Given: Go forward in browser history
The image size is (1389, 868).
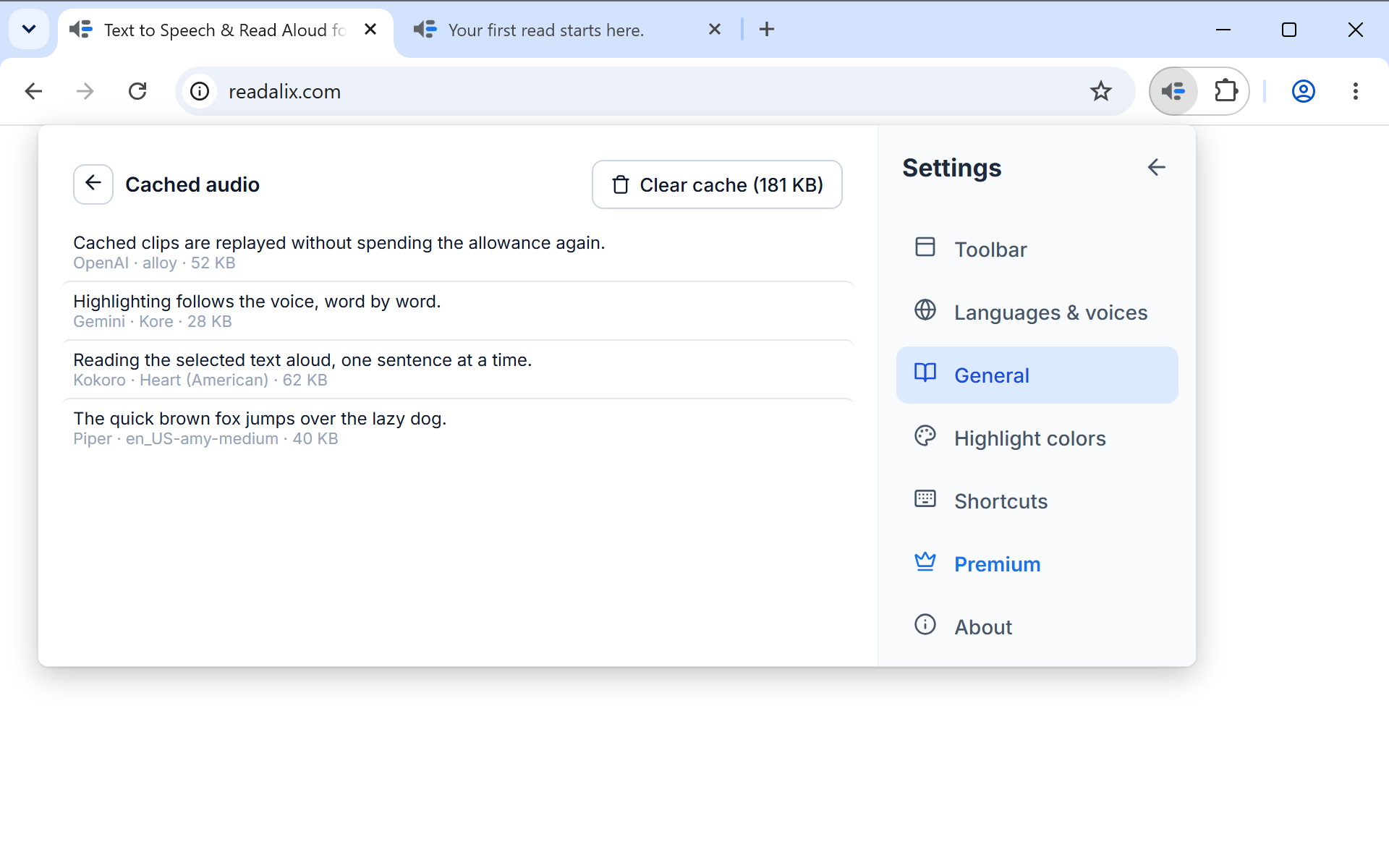Looking at the screenshot, I should tap(85, 91).
